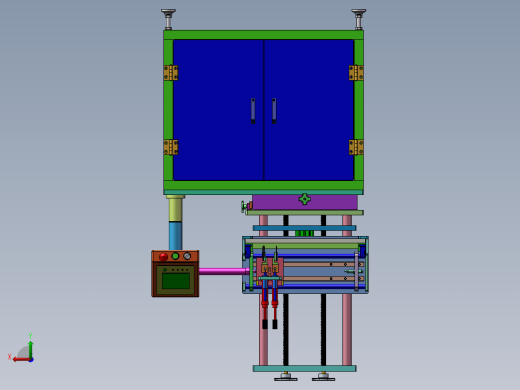Click the green start button on control box
The width and height of the screenshot is (520, 390).
pyautogui.click(x=175, y=256)
